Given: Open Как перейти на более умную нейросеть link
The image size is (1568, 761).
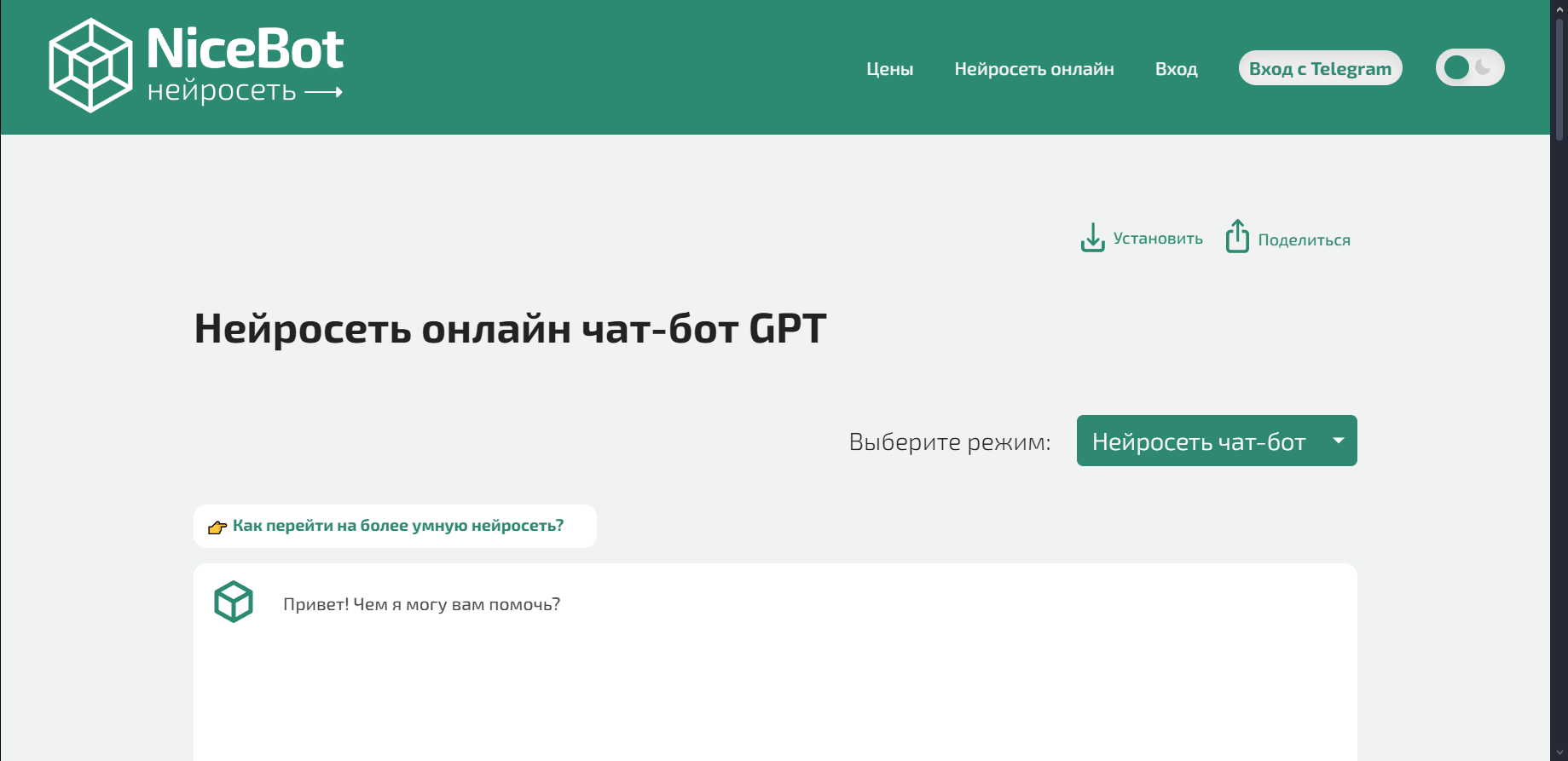Looking at the screenshot, I should pos(398,526).
